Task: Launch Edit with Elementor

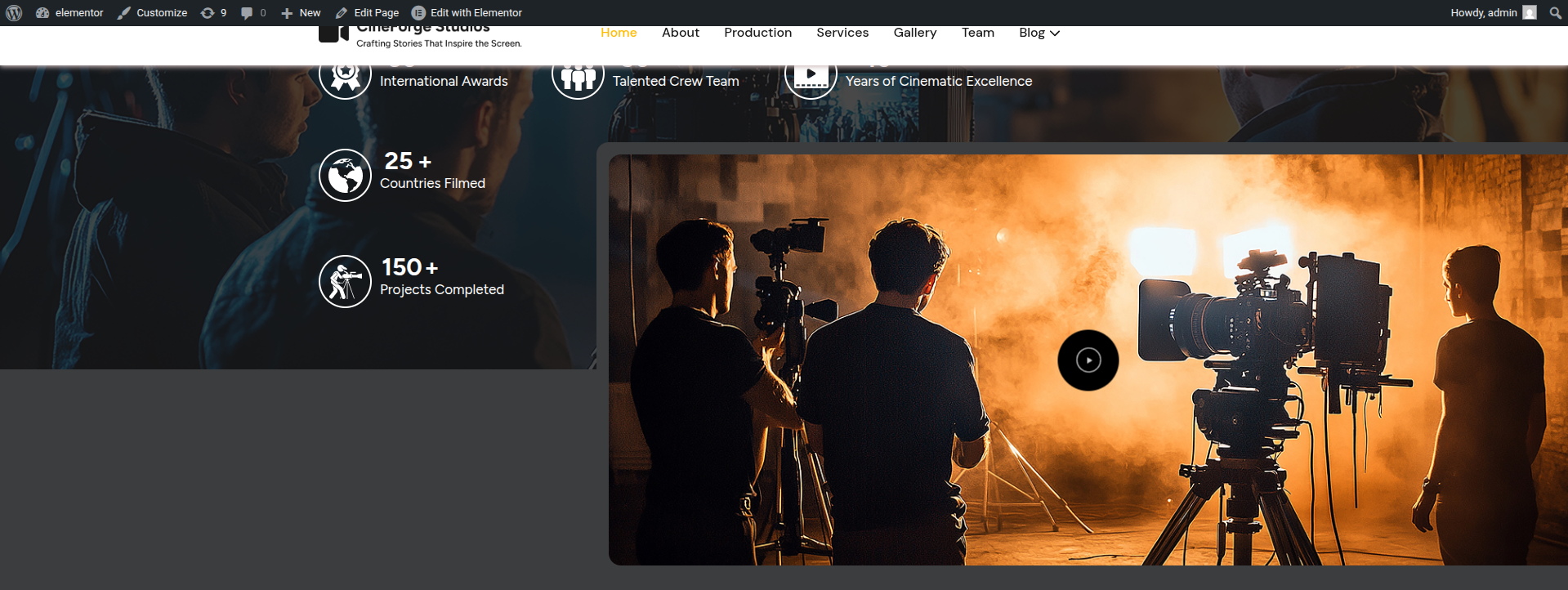Action: click(x=467, y=12)
